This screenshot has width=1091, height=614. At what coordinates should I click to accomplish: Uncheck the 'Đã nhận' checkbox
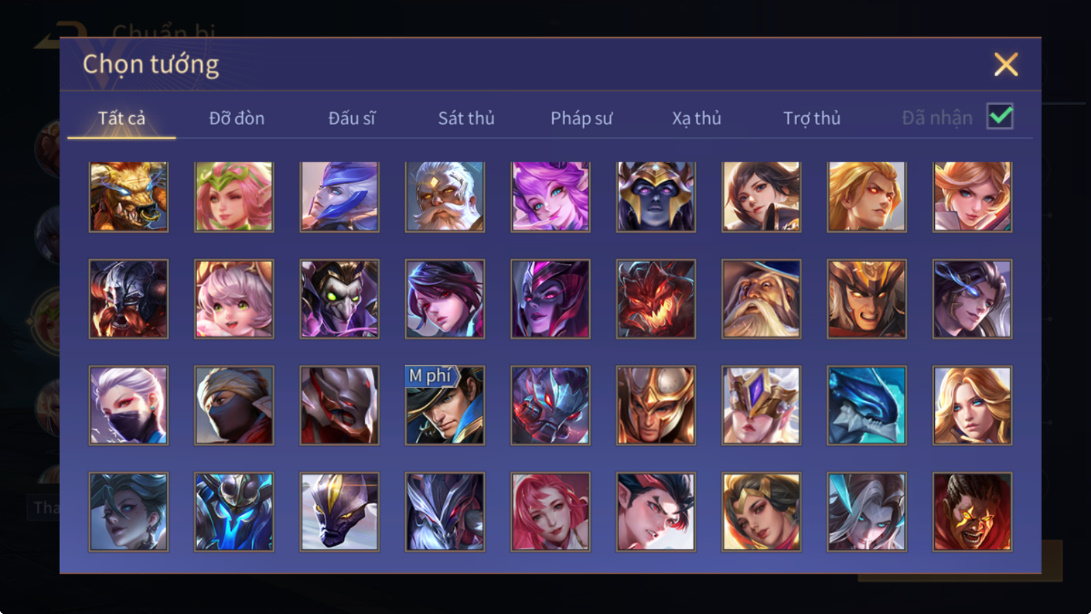(x=1000, y=116)
